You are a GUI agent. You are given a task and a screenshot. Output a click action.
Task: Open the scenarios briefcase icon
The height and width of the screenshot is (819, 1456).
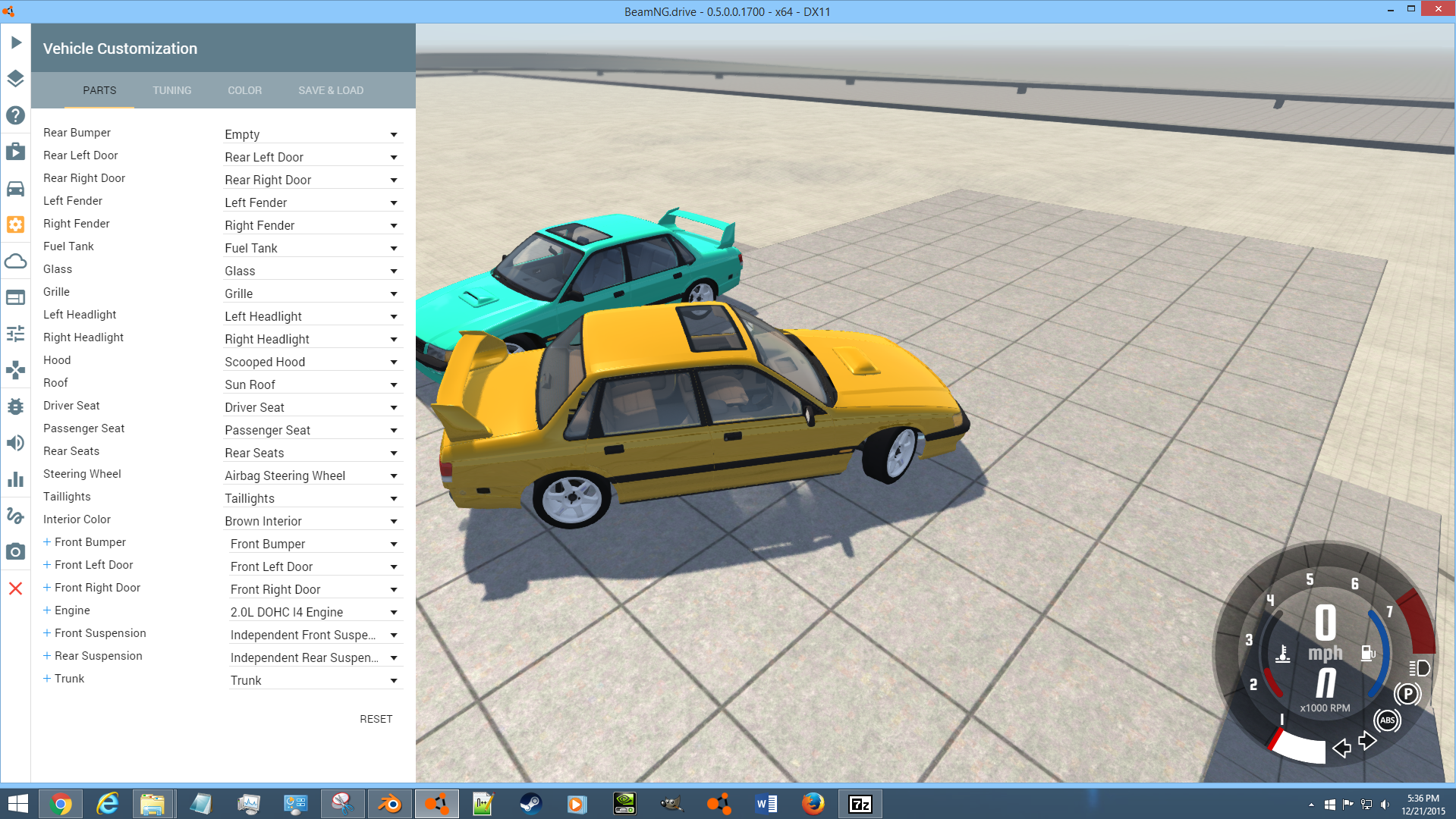click(x=16, y=152)
